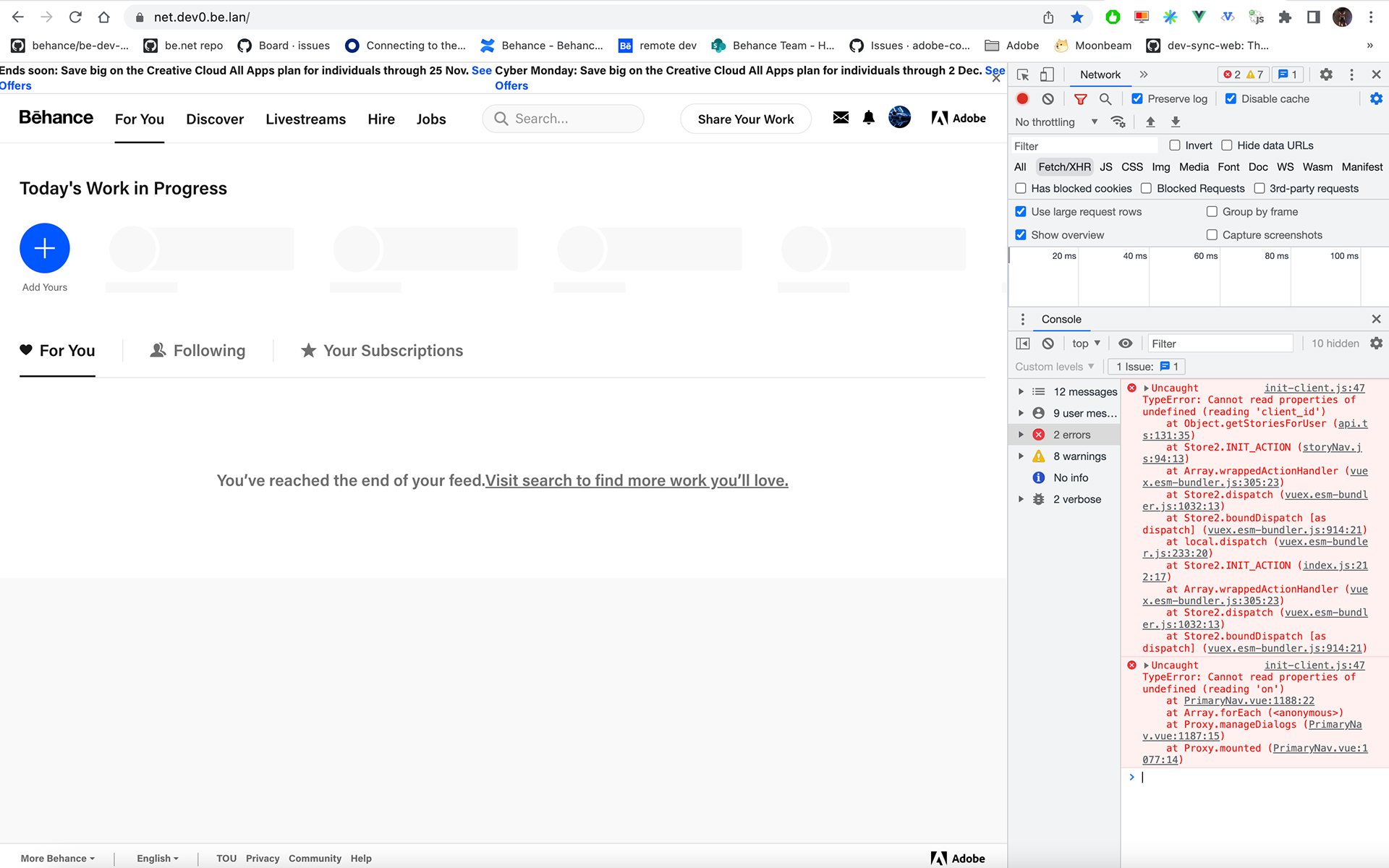Enable Capture screenshots option

(1212, 235)
